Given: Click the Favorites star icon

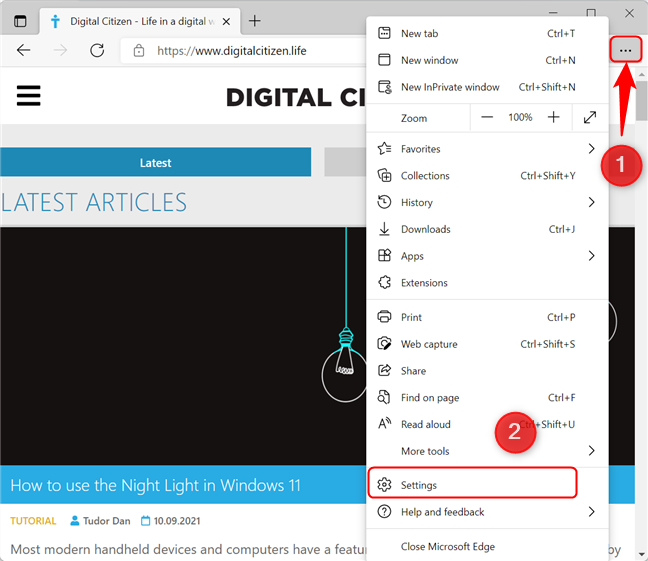Looking at the screenshot, I should coord(384,148).
